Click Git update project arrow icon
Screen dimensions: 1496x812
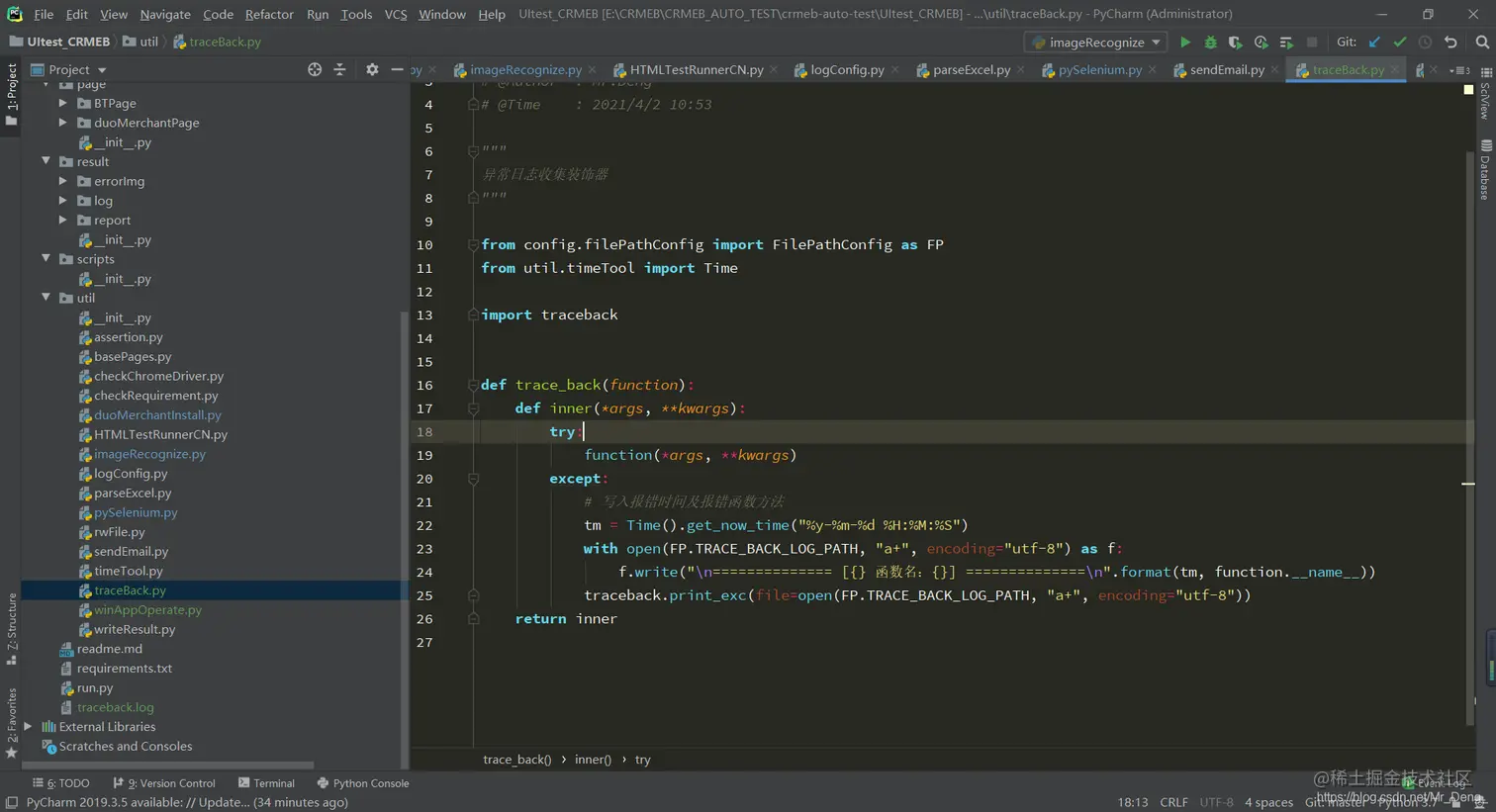tap(1374, 43)
